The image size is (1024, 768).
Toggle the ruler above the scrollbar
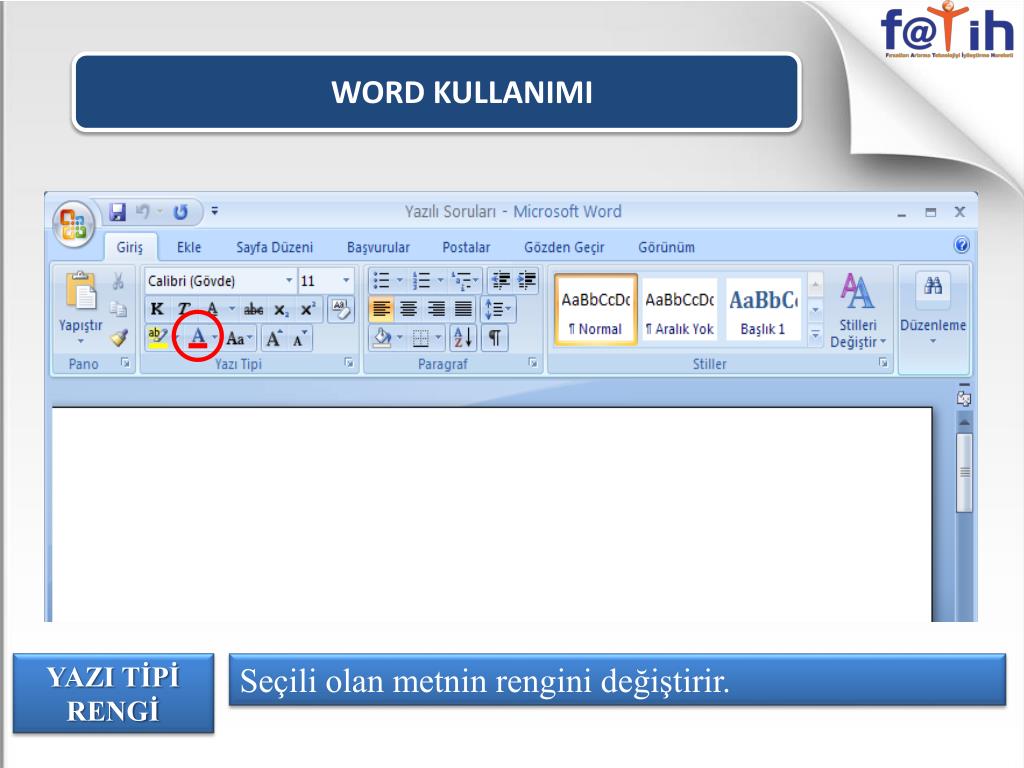(965, 384)
